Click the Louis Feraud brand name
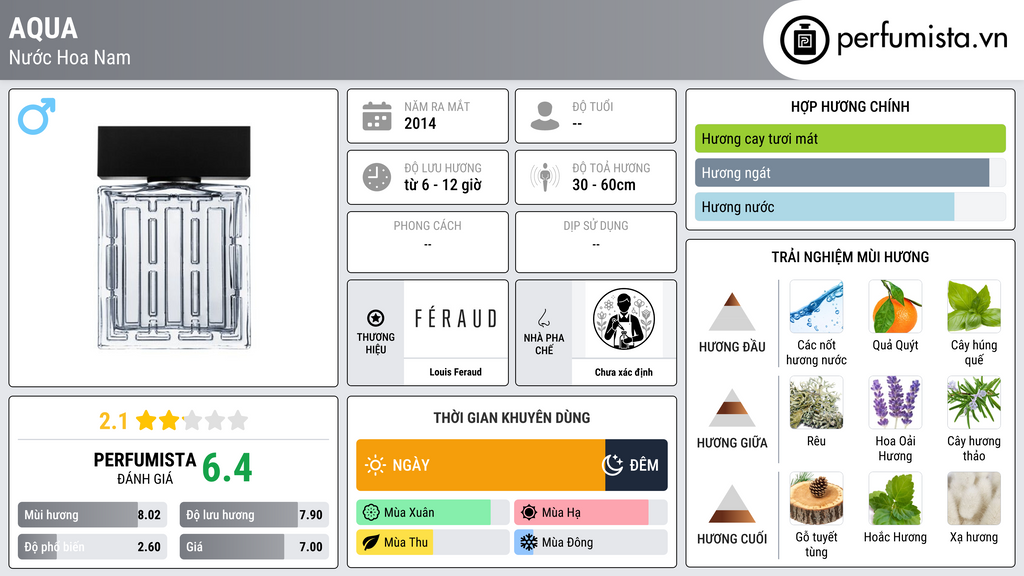 [x=455, y=372]
